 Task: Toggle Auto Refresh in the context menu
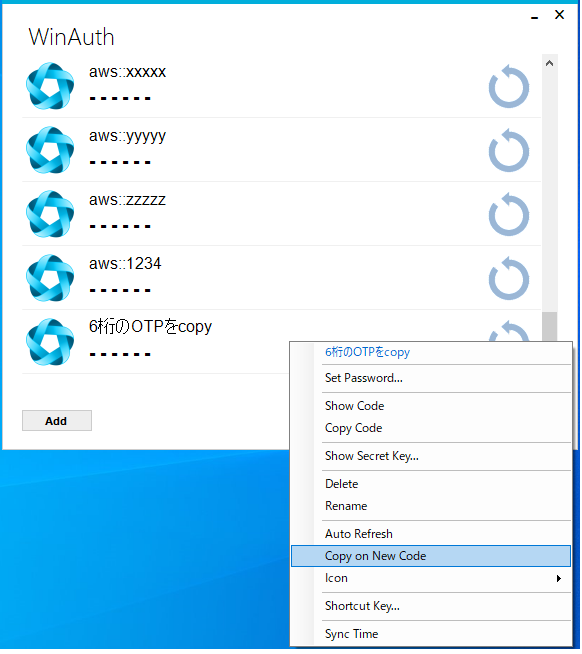pos(431,535)
